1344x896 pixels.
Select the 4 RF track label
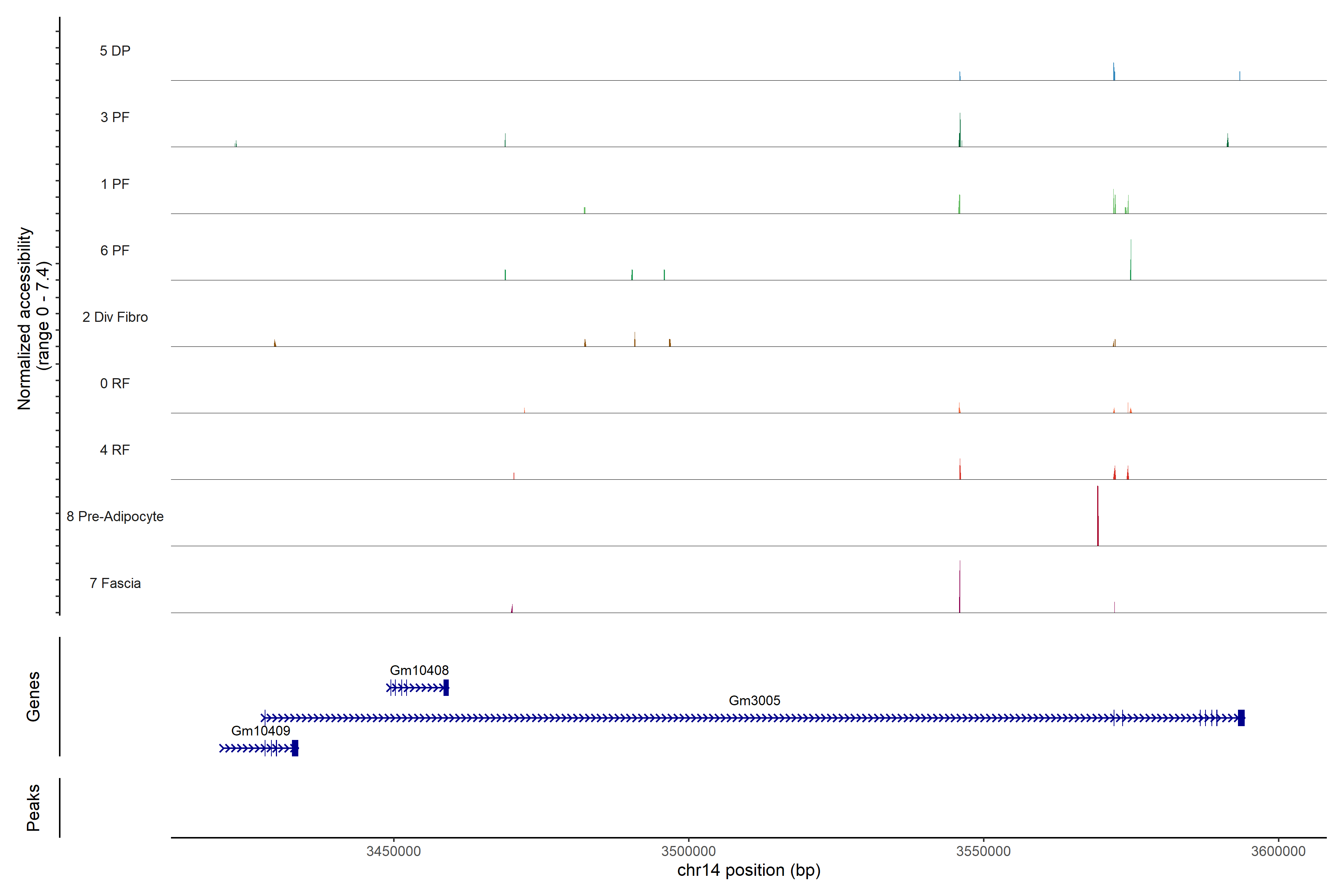coord(115,450)
